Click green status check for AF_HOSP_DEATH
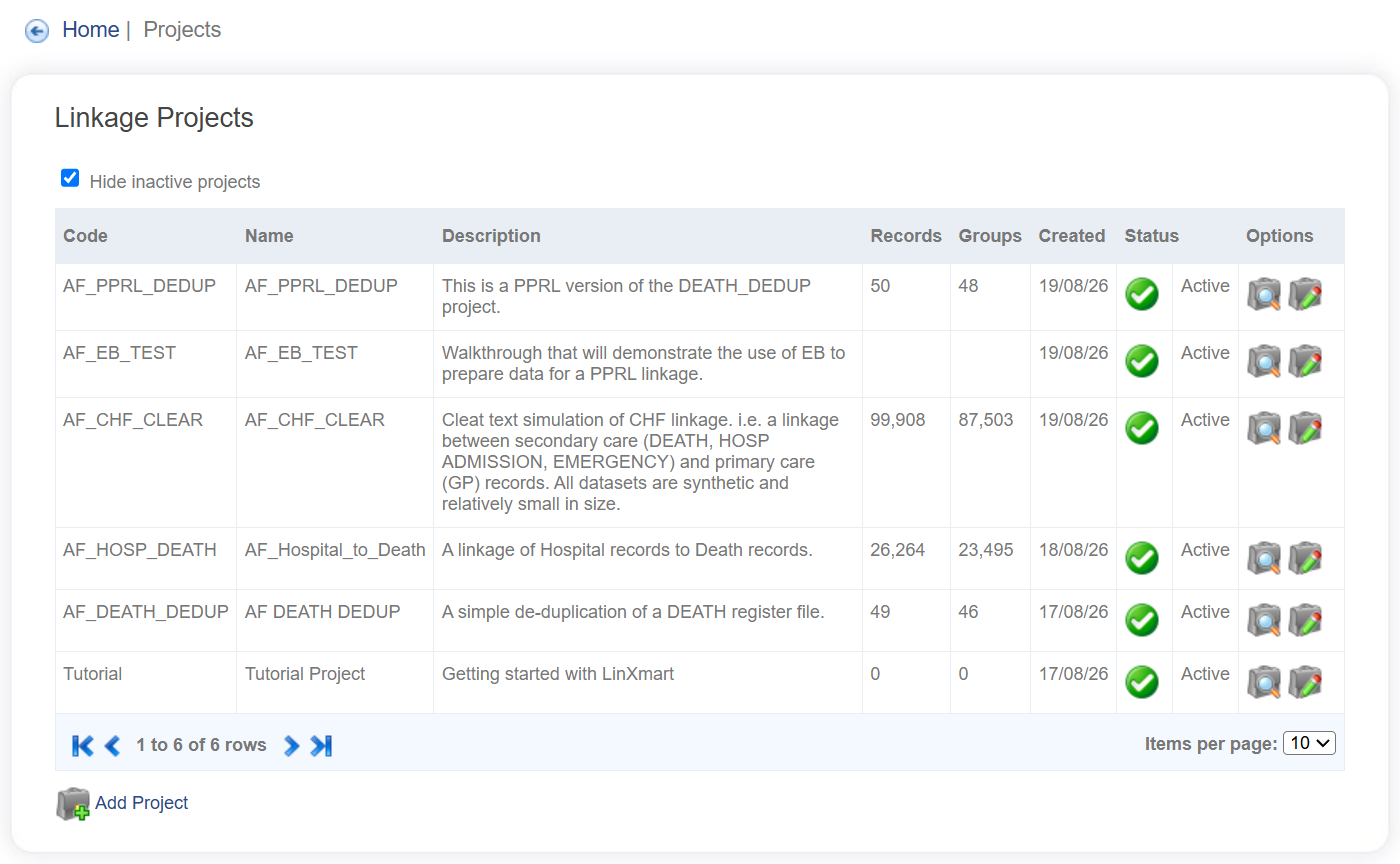Viewport: 1400px width, 864px height. 1142,558
